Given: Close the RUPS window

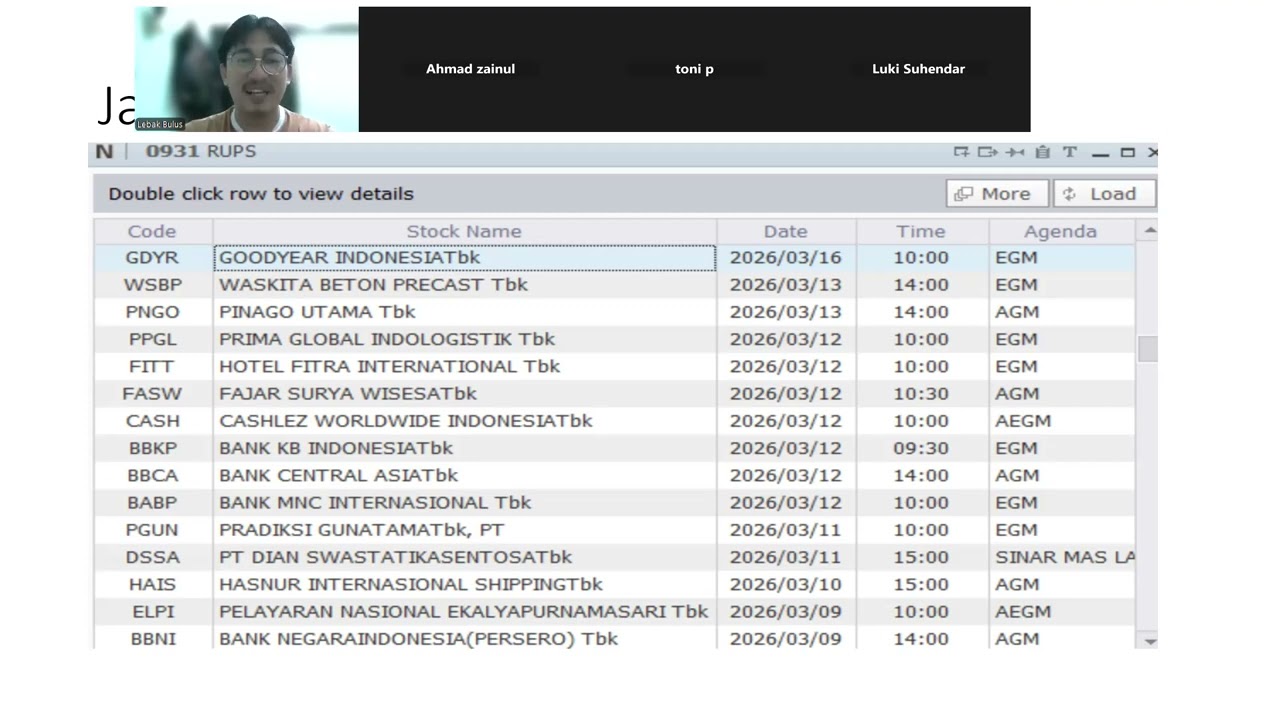Looking at the screenshot, I should [1152, 152].
